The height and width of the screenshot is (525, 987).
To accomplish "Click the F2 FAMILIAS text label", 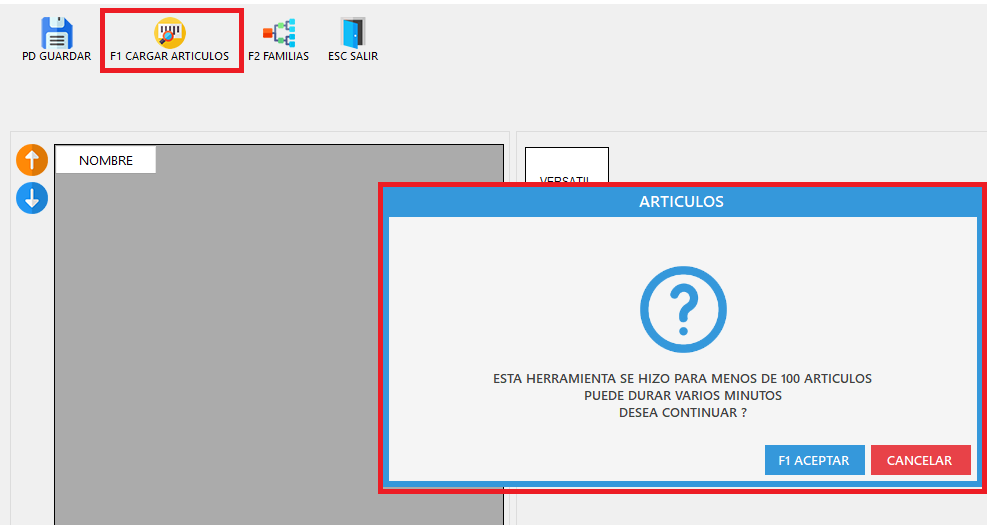I will point(278,57).
